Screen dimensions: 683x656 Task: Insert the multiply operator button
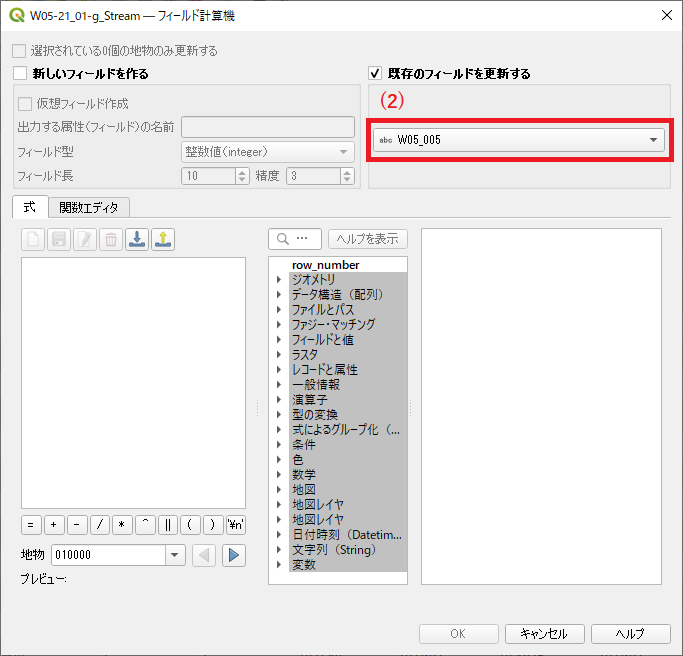123,524
